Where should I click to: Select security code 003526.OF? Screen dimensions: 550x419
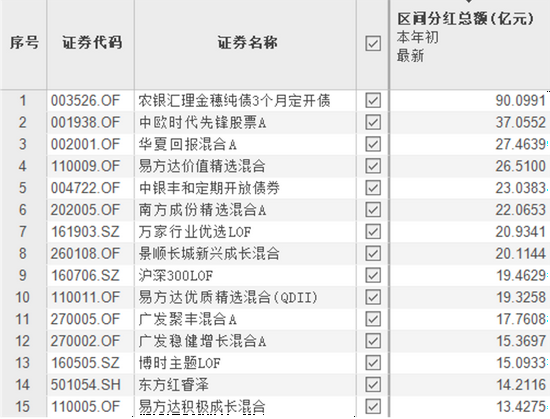[85, 101]
